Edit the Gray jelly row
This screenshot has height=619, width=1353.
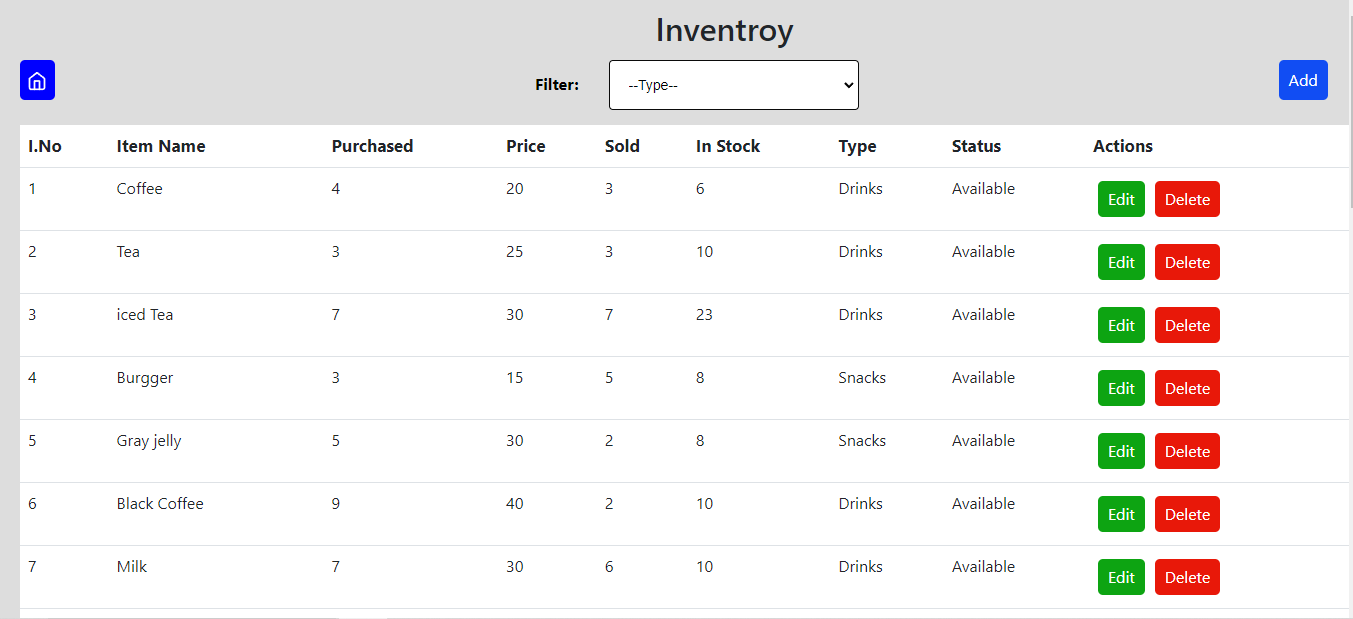(1121, 451)
